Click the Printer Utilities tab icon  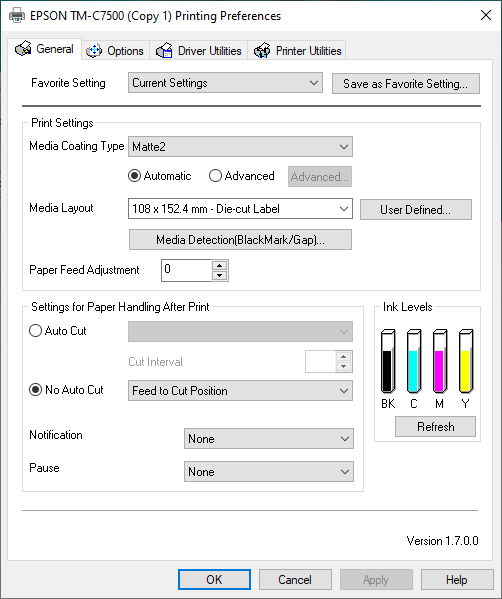(262, 50)
